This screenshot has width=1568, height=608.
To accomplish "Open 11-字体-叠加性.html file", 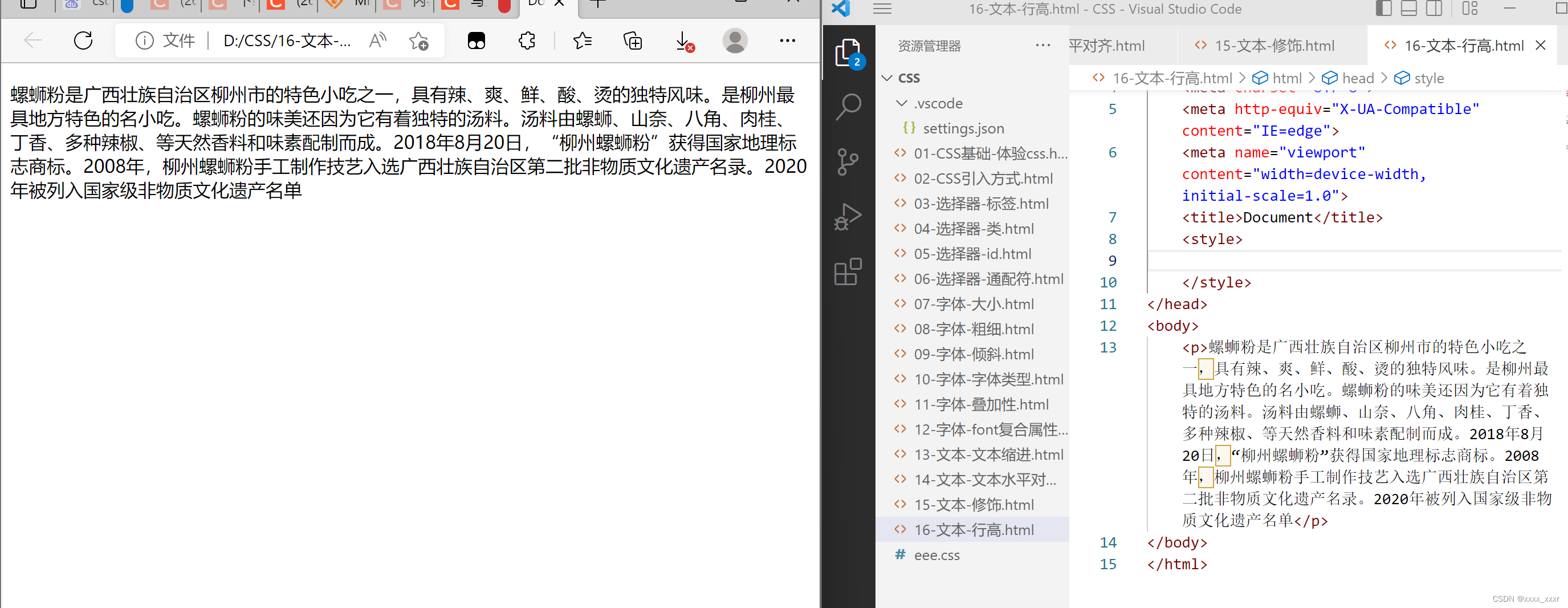I will pos(972,404).
